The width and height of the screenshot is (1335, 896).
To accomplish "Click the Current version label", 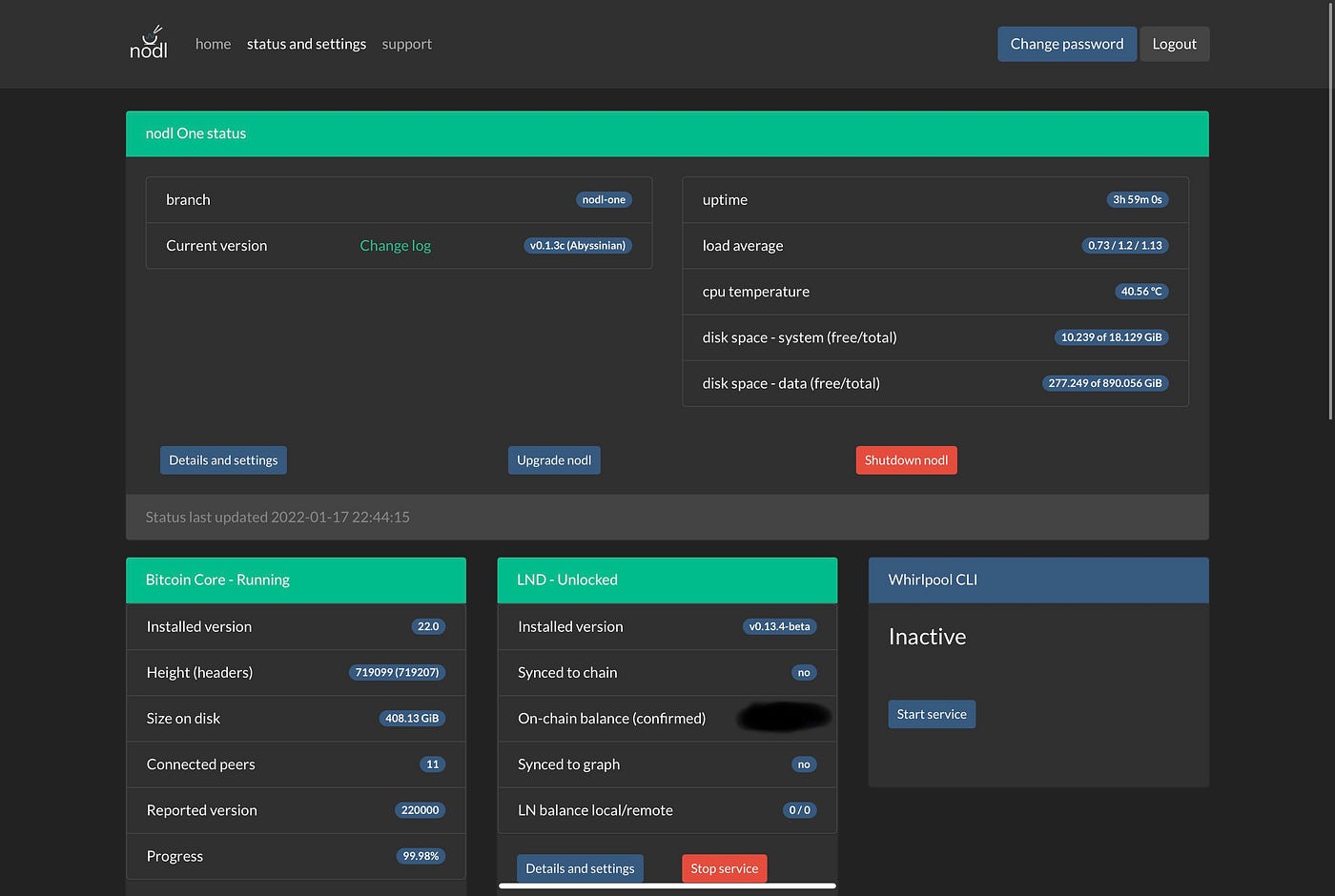I will [x=216, y=246].
